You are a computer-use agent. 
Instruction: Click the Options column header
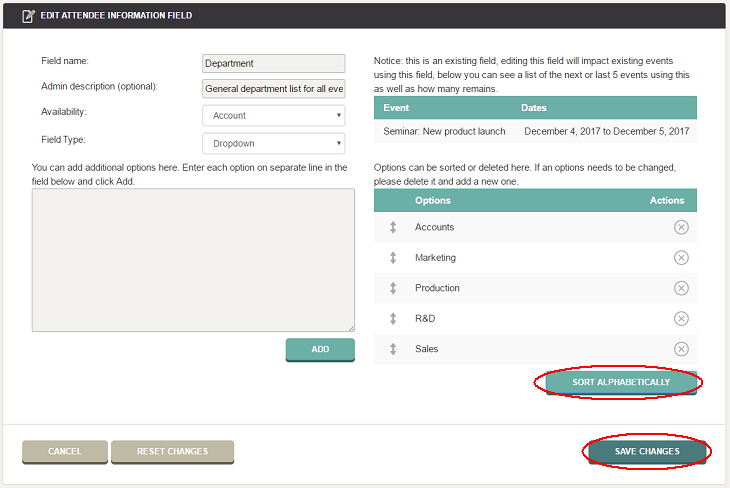point(433,201)
